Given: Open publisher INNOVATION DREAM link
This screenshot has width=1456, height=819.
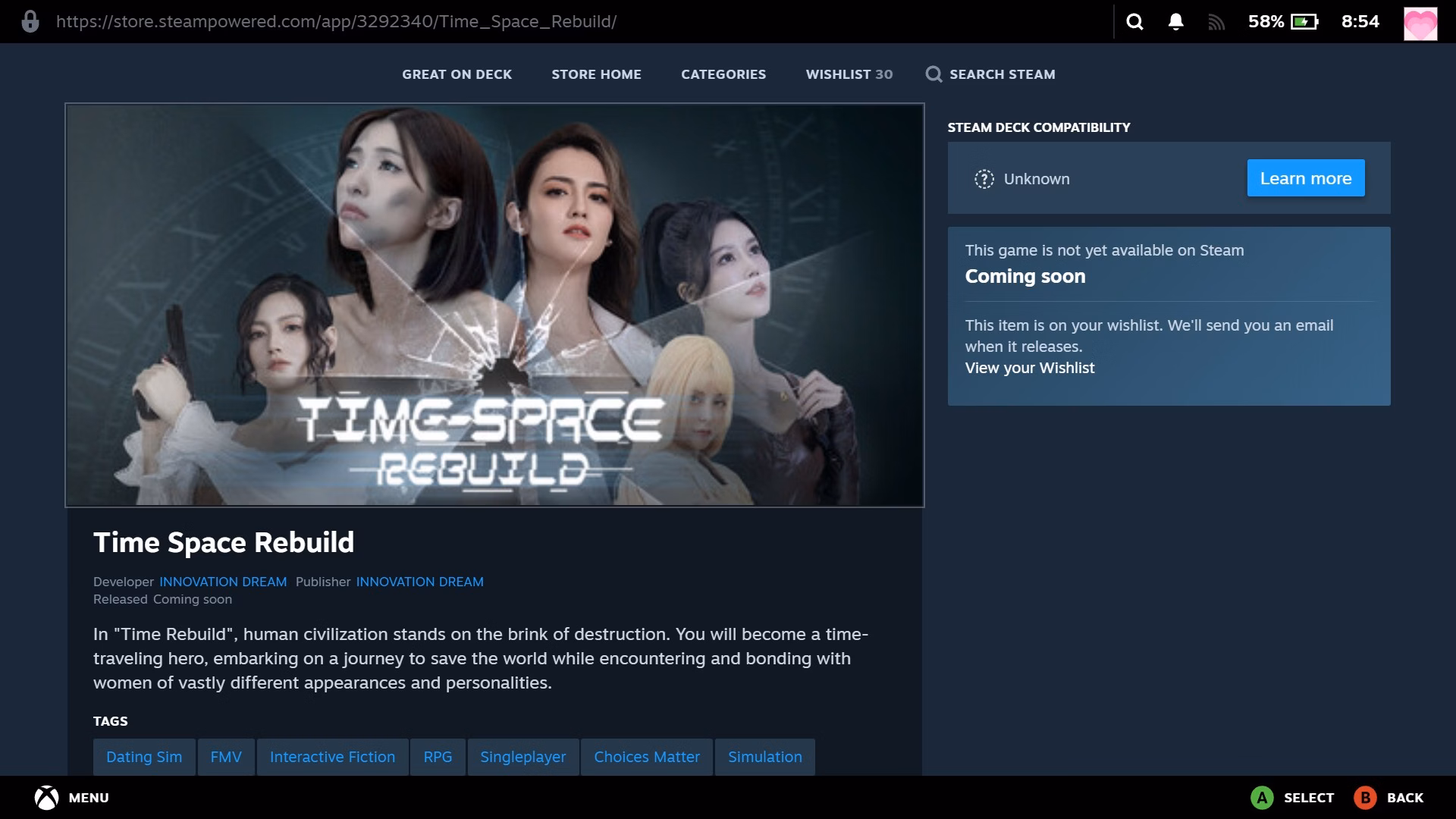Looking at the screenshot, I should pos(419,582).
